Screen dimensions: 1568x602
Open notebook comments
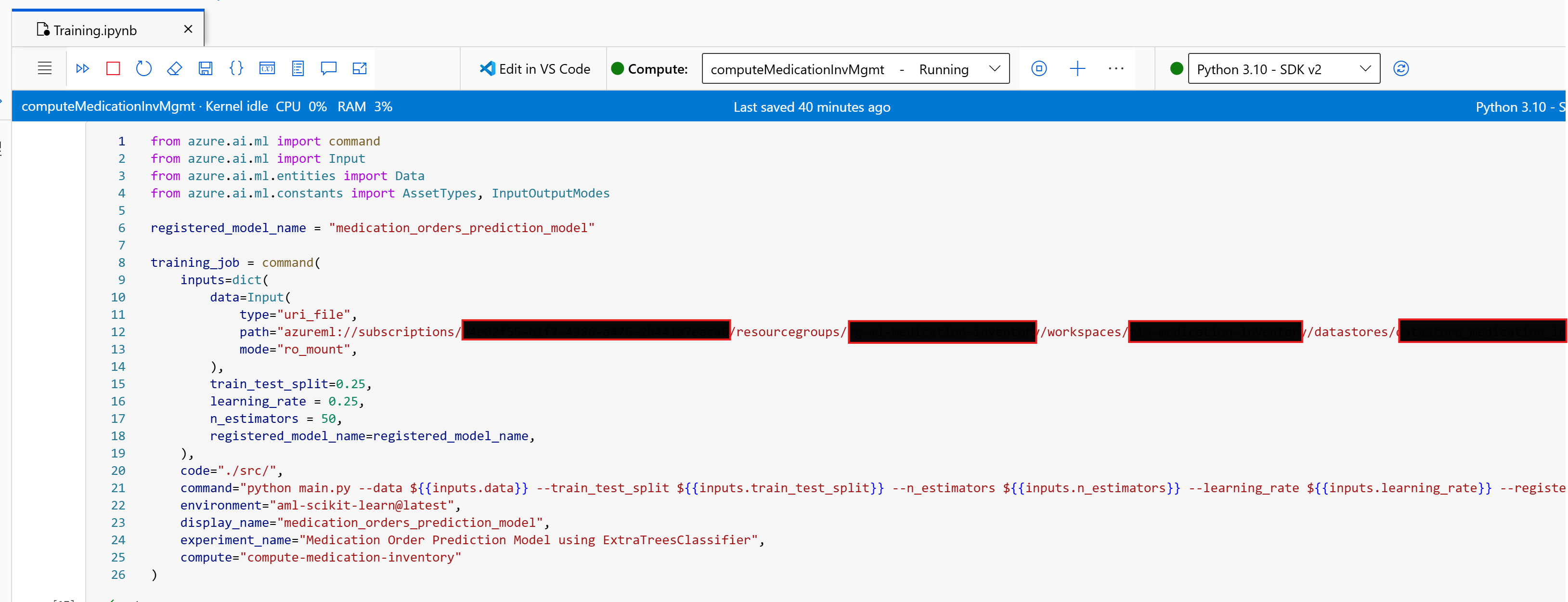329,68
